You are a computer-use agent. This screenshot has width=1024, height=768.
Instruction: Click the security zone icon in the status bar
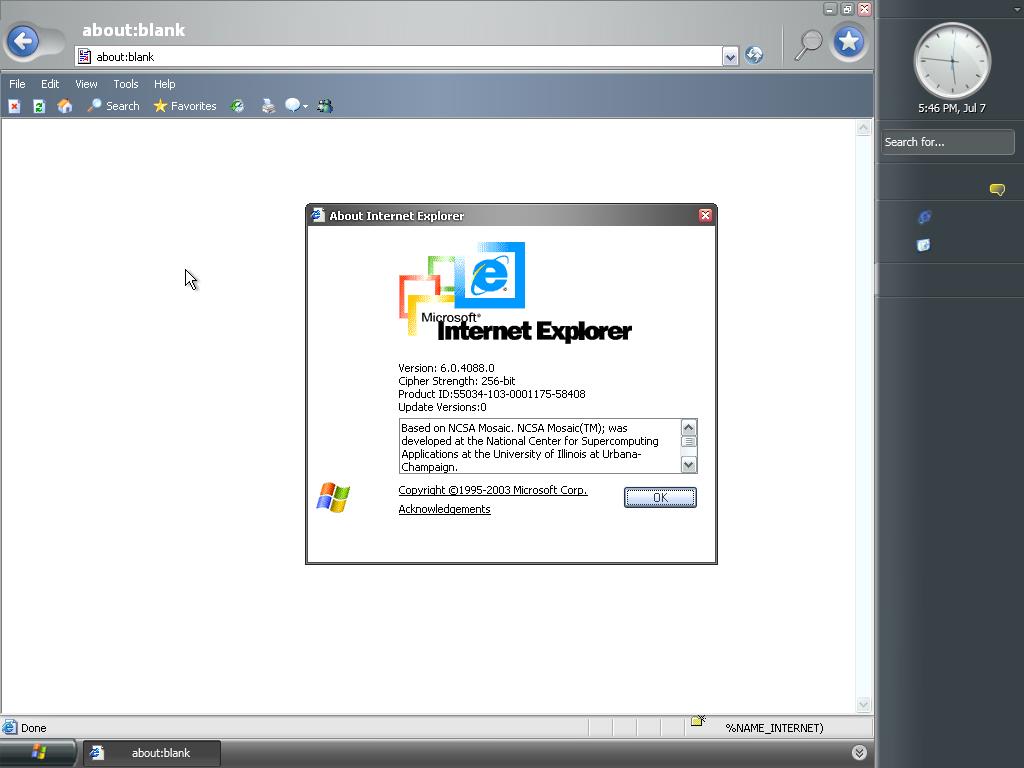click(x=698, y=721)
